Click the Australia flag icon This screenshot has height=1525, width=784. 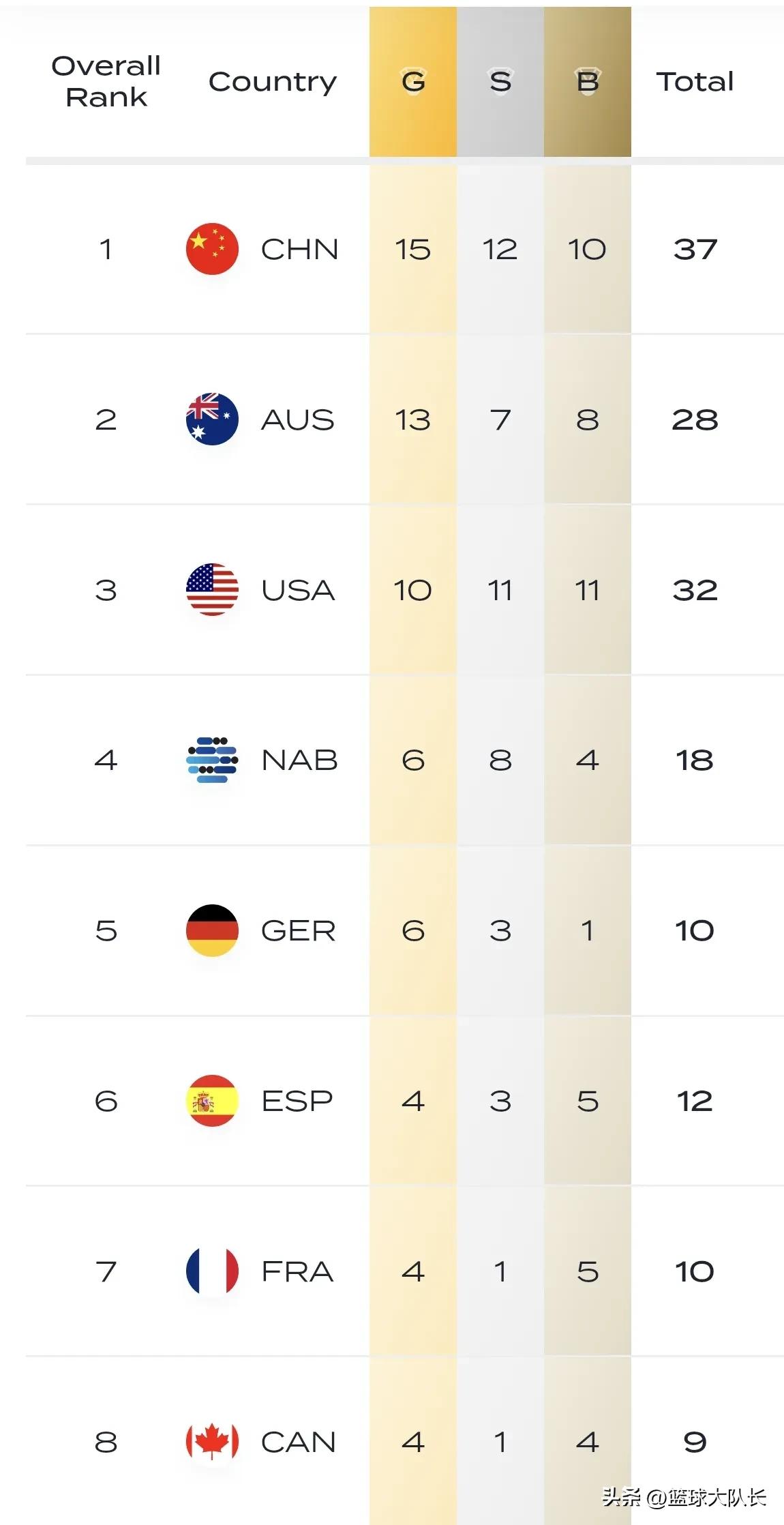click(212, 419)
